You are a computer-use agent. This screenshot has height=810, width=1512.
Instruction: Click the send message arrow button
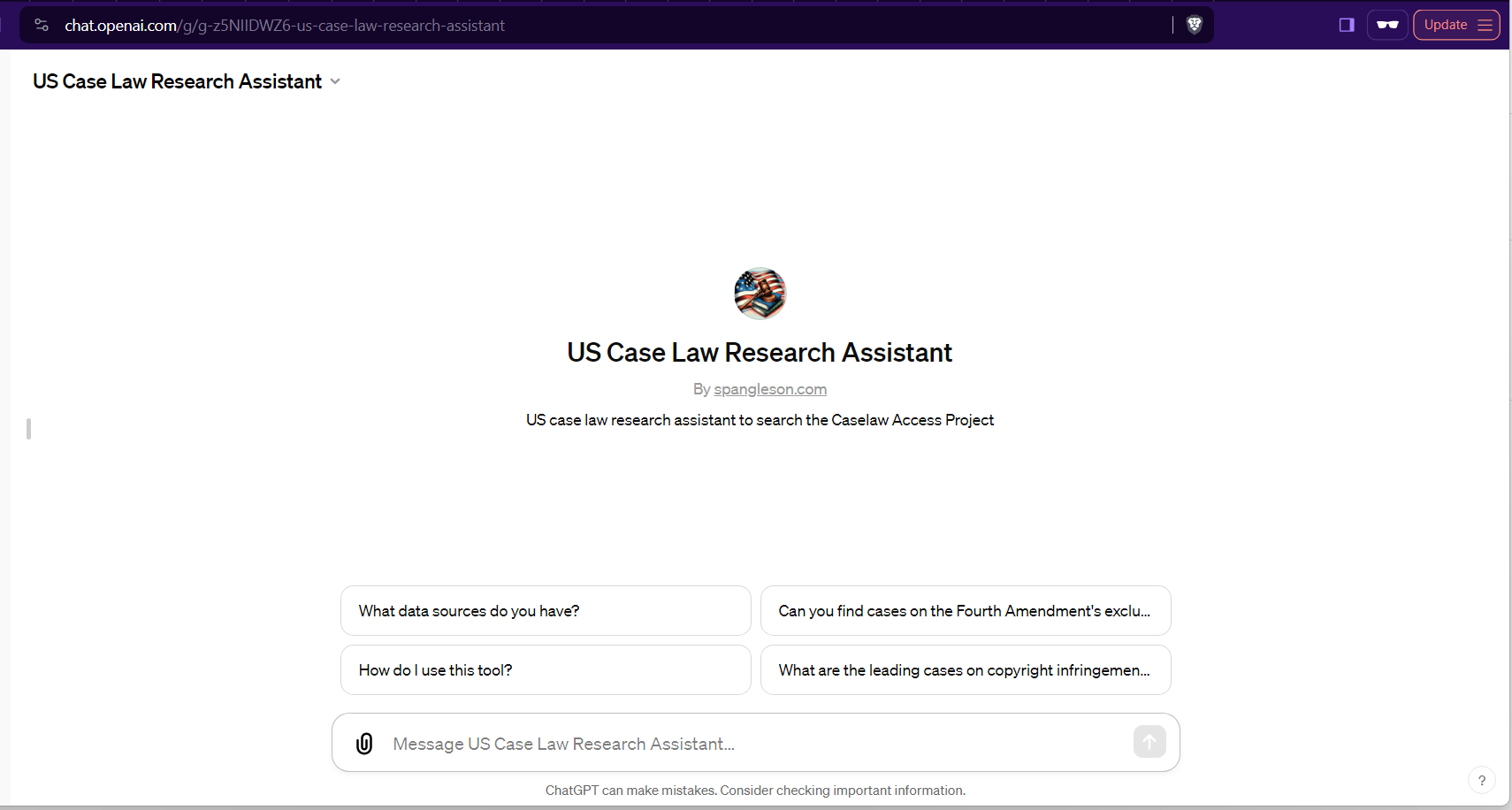tap(1149, 742)
